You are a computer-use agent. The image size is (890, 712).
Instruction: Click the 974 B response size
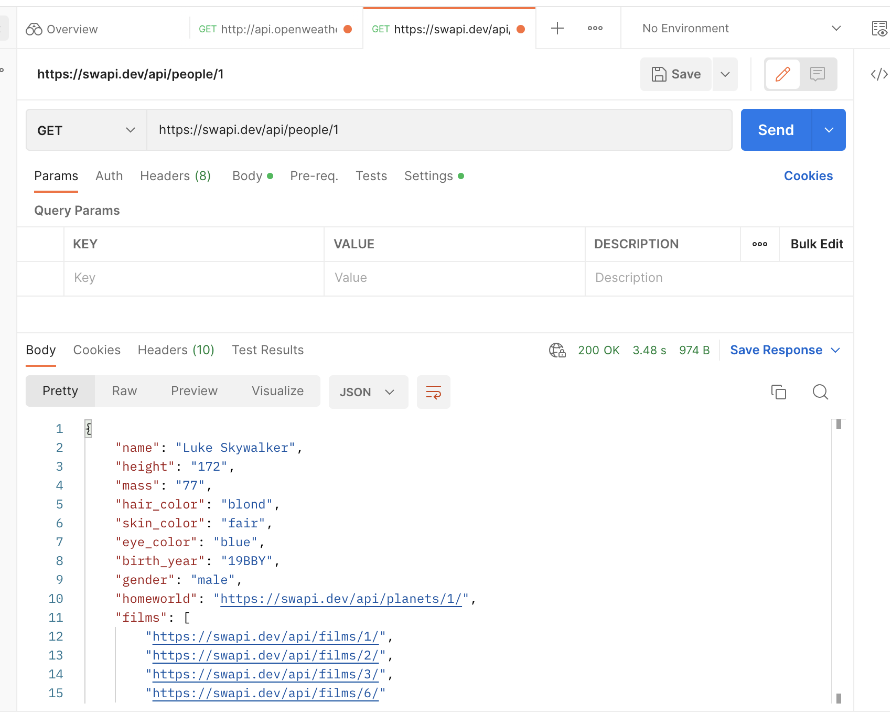click(x=694, y=350)
